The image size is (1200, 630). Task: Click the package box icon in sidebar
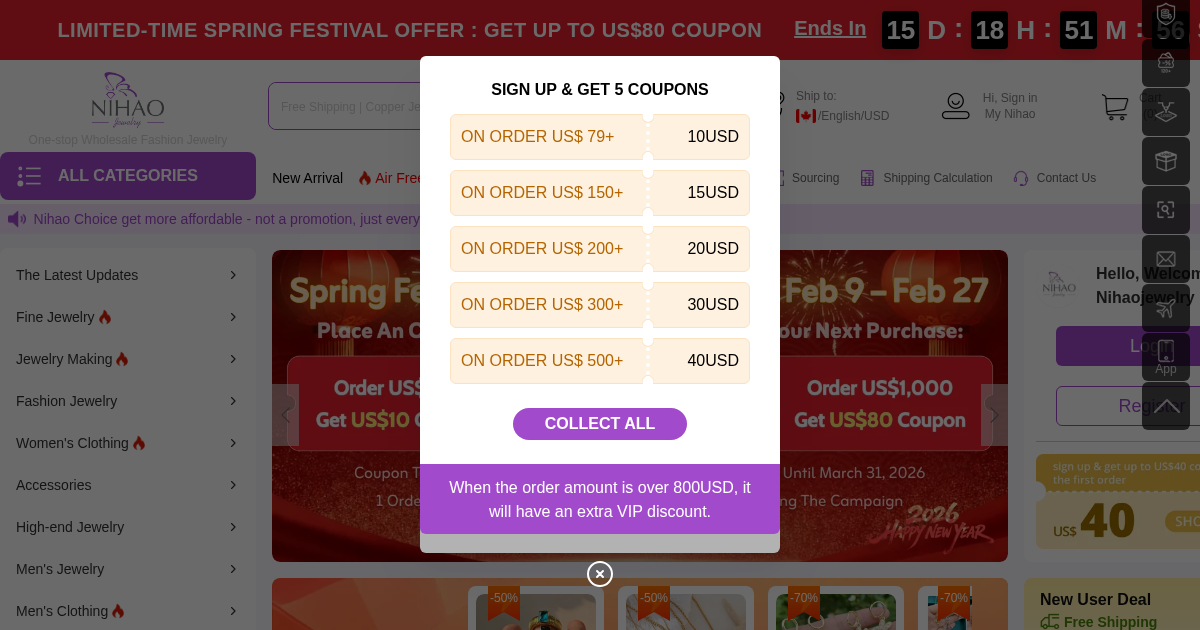pyautogui.click(x=1165, y=161)
